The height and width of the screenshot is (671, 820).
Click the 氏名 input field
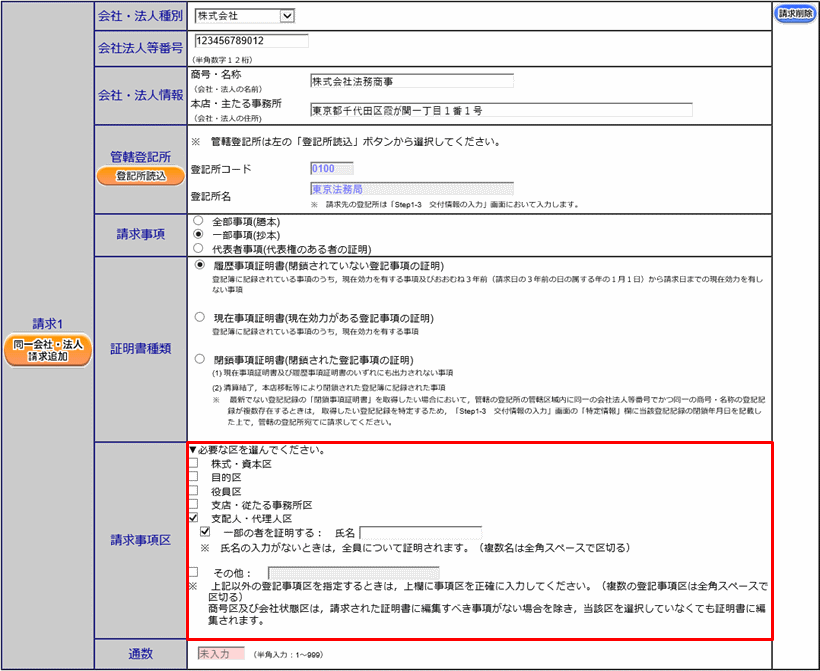(420, 533)
